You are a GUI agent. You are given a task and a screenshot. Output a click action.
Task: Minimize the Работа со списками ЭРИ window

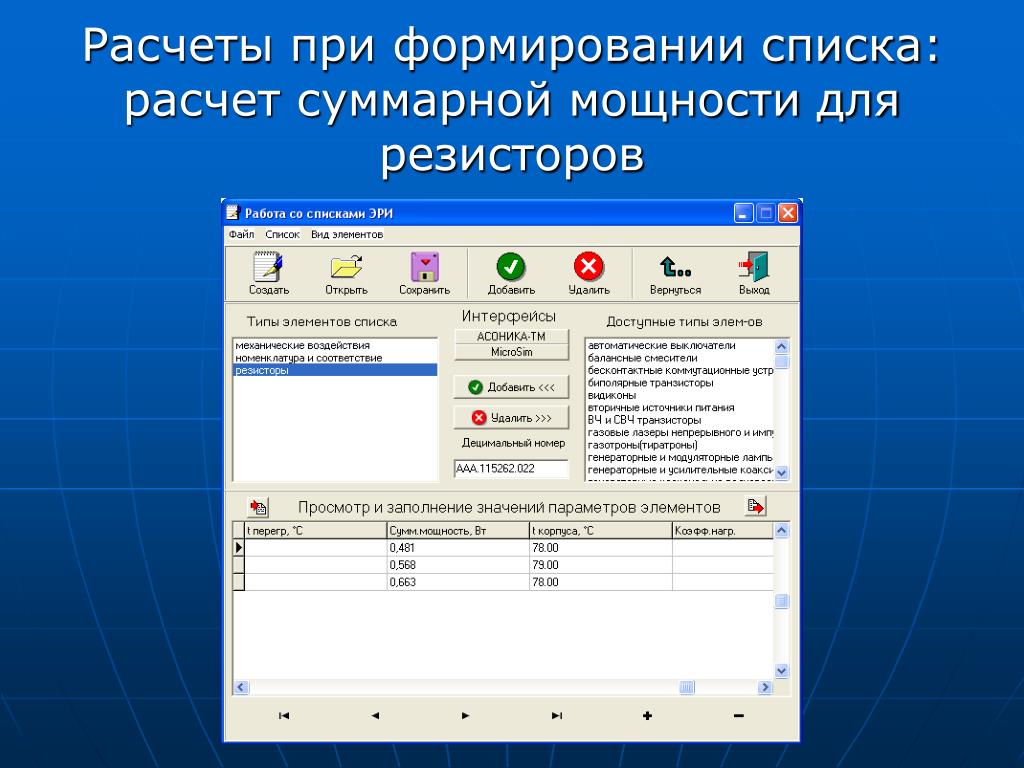coord(744,213)
